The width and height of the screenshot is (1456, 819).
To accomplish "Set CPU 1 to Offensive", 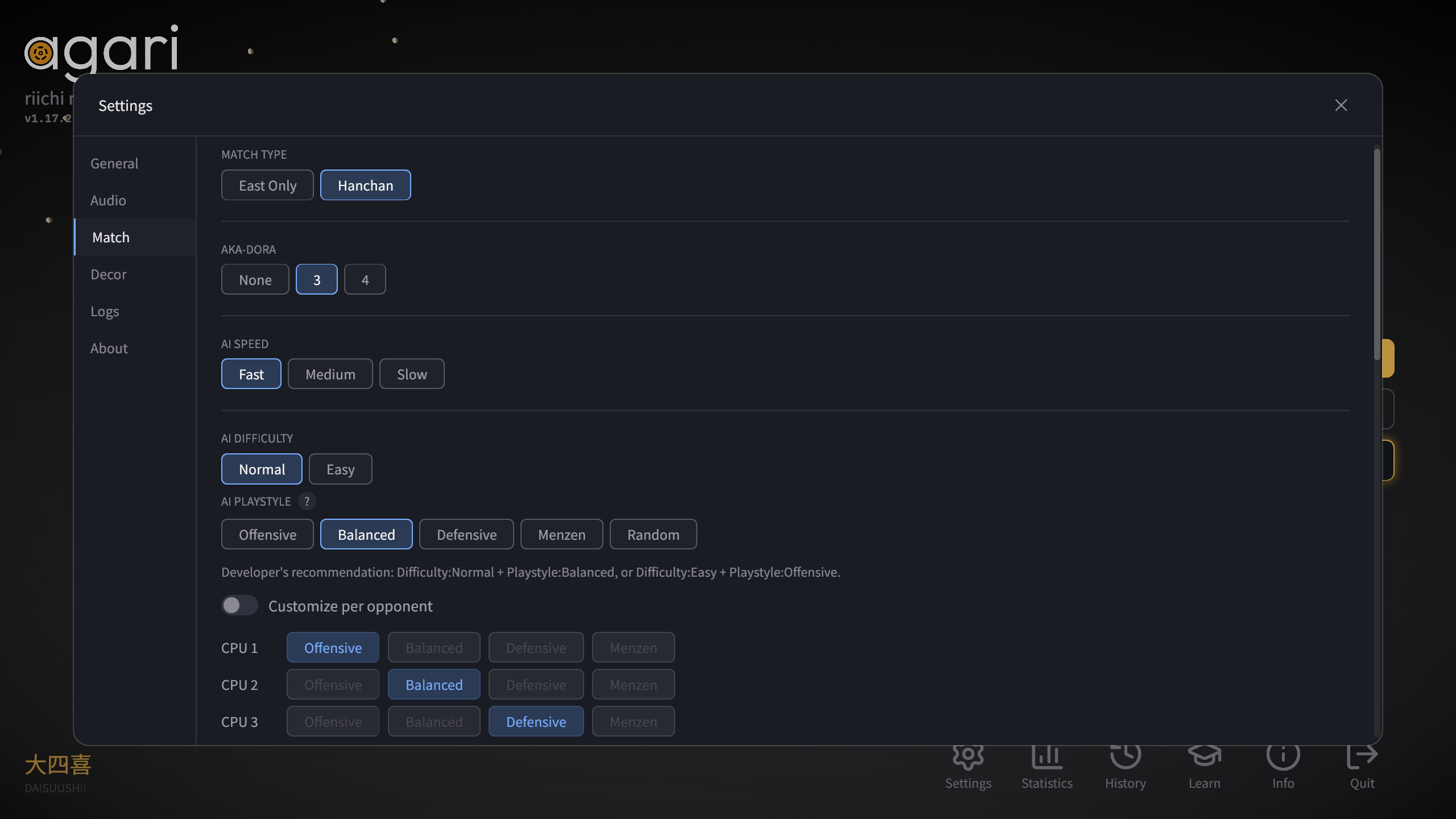I will [x=333, y=648].
